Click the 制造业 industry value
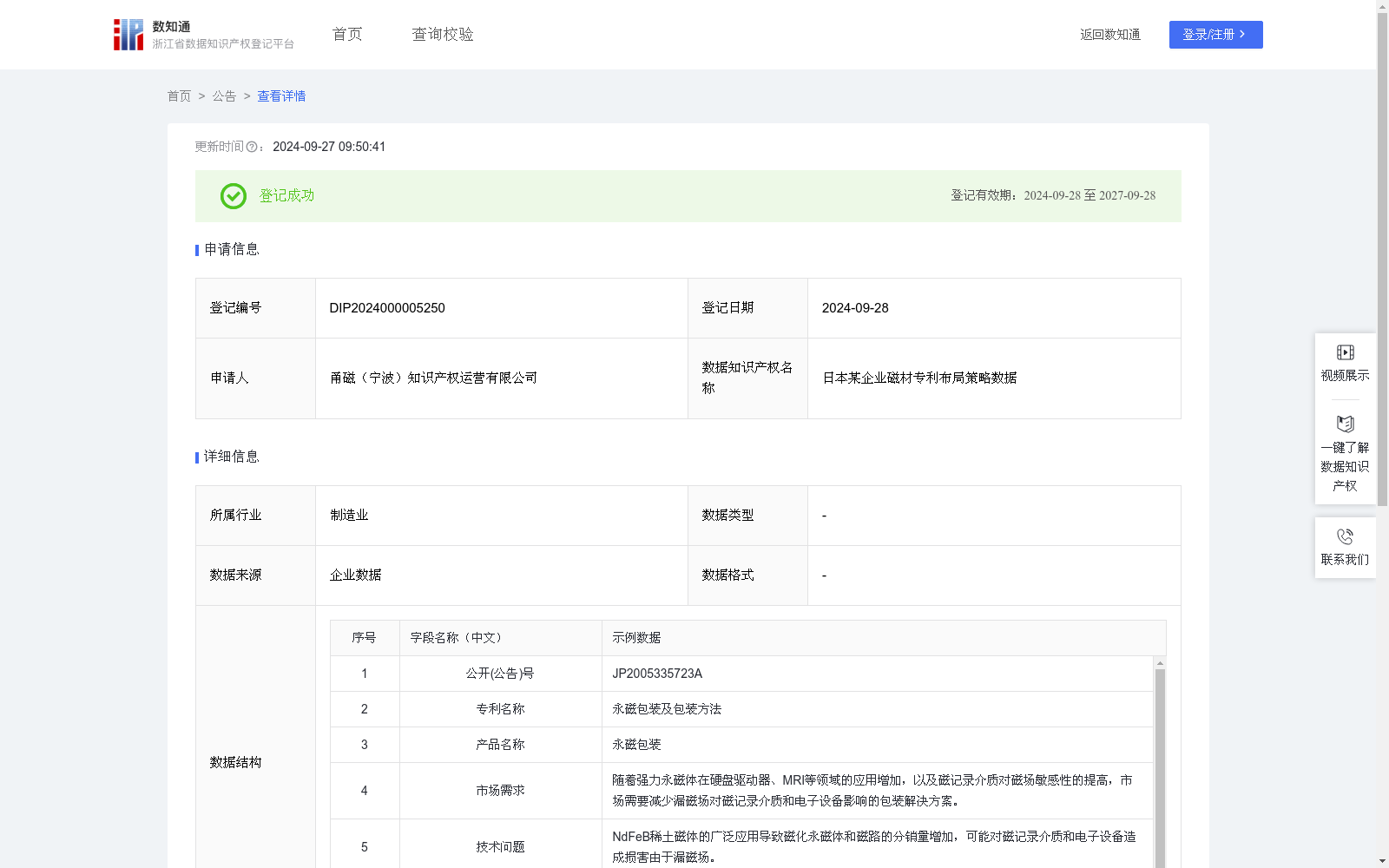 pyautogui.click(x=349, y=515)
